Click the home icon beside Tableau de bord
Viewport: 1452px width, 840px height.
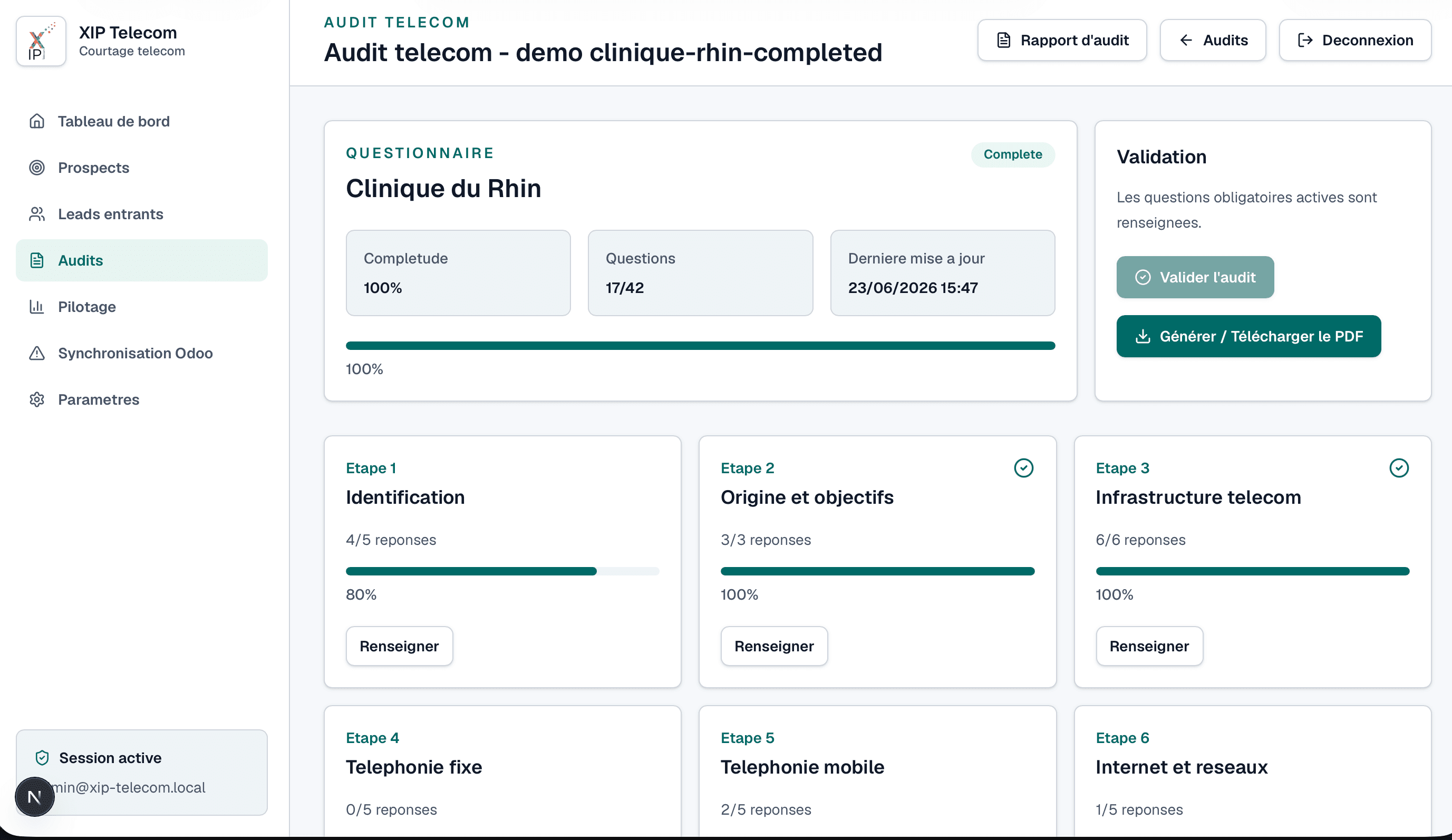37,121
